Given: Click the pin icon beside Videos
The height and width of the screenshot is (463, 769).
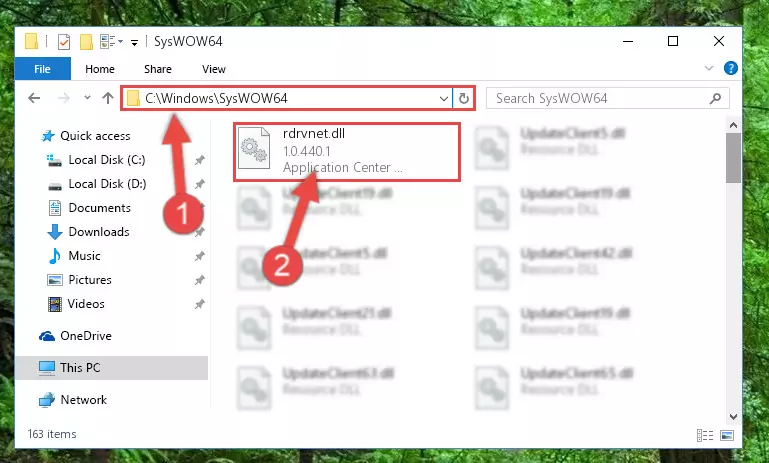Looking at the screenshot, I should point(200,304).
